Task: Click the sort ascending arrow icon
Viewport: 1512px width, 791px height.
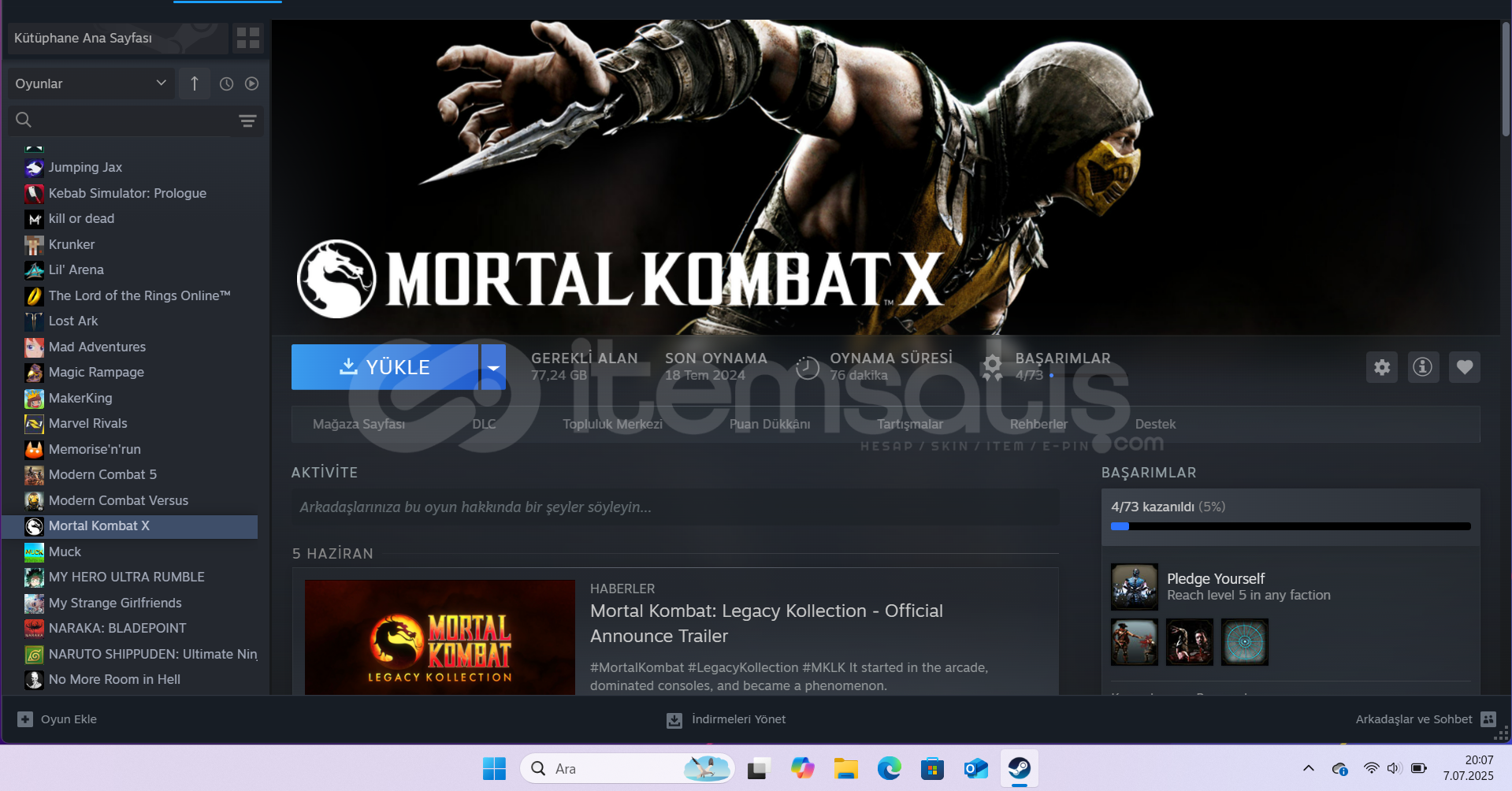Action: click(x=195, y=84)
